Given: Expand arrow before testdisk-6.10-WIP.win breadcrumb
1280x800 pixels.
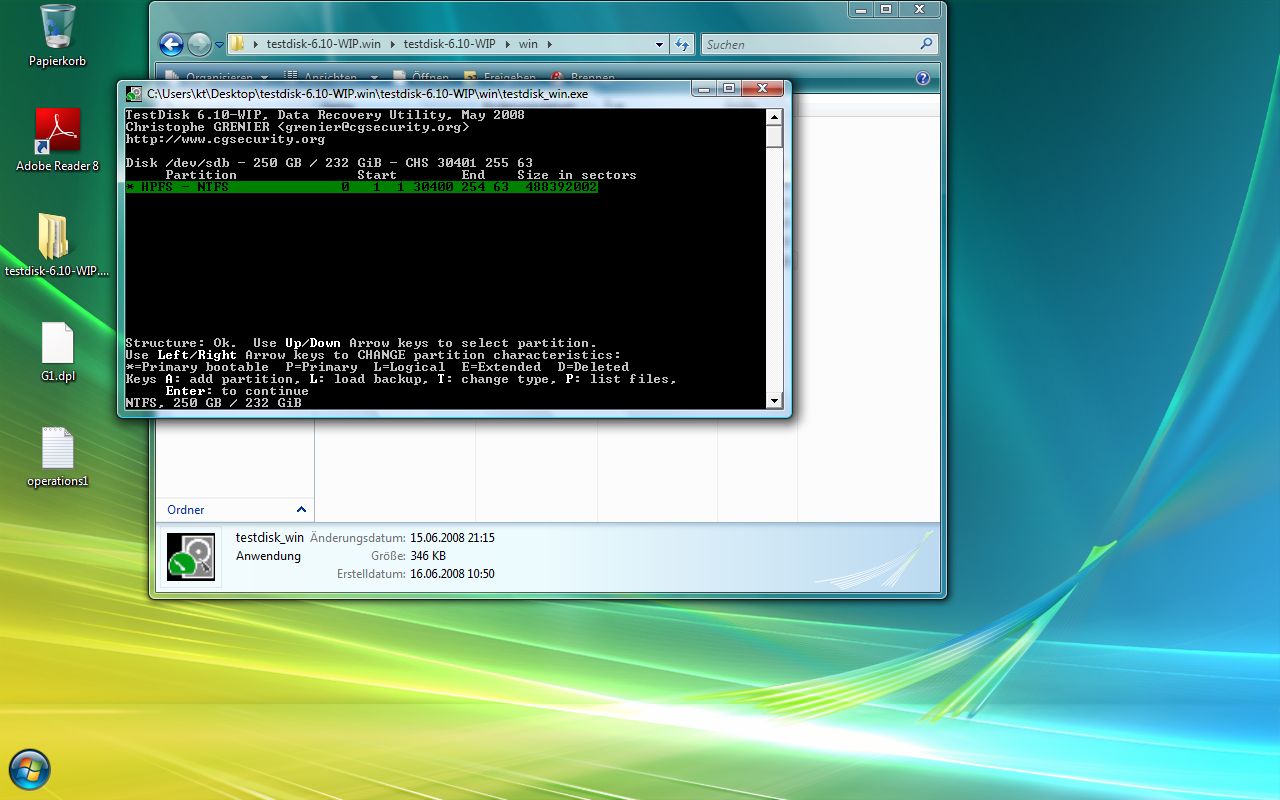Looking at the screenshot, I should [255, 44].
